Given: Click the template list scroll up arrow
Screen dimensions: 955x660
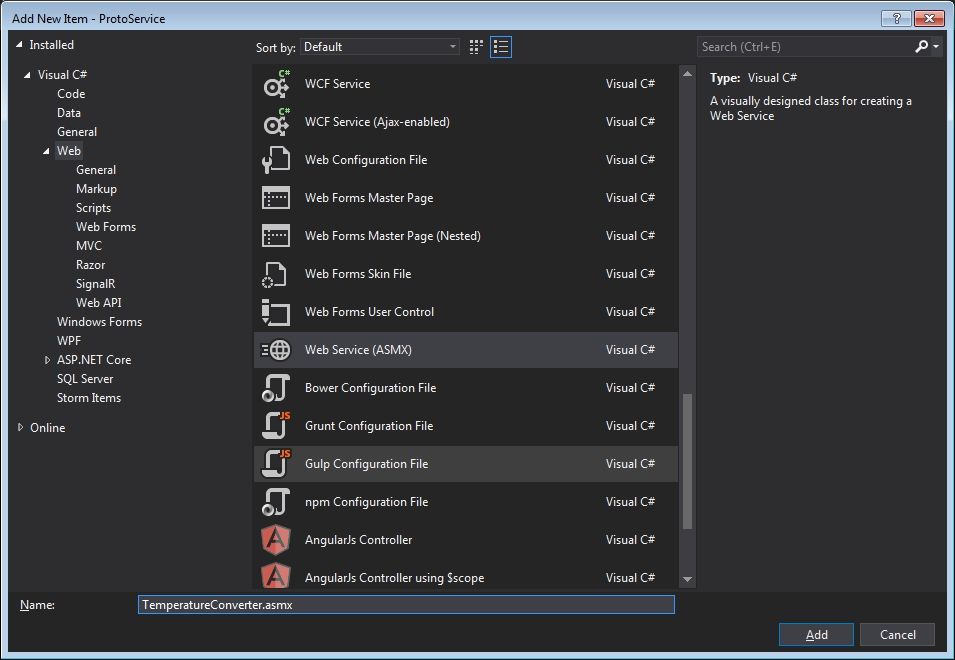Looking at the screenshot, I should click(688, 74).
